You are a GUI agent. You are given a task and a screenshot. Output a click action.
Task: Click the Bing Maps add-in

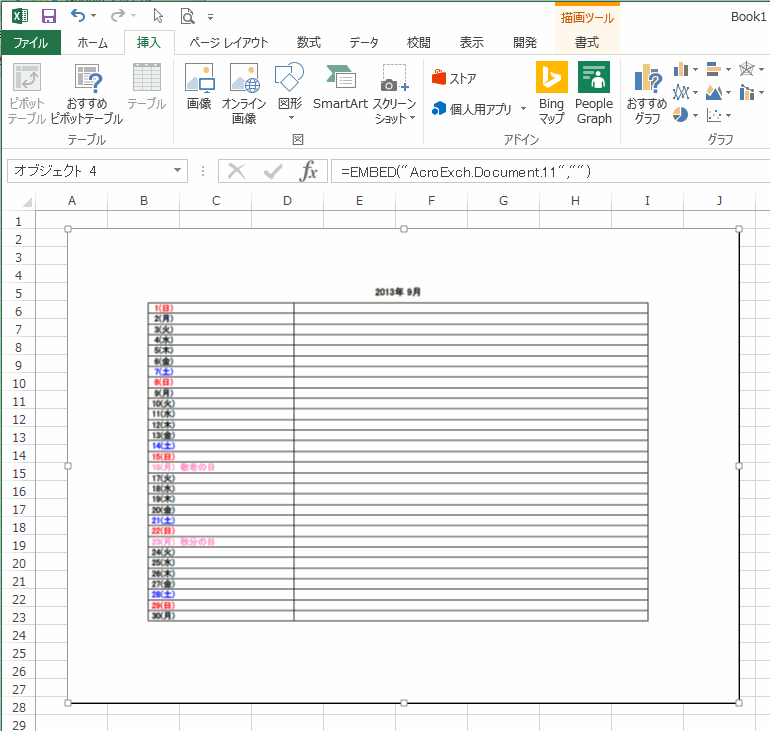tap(551, 93)
